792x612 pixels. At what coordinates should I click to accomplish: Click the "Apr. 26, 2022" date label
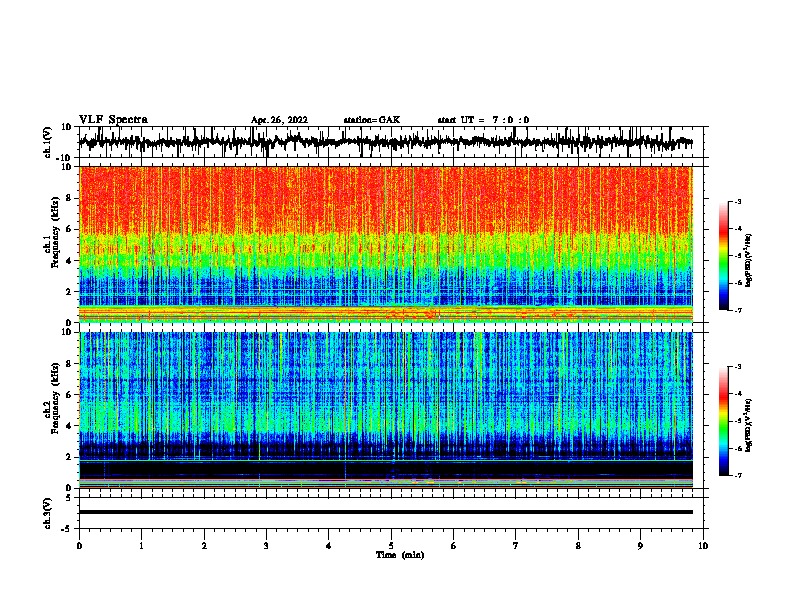pos(279,120)
